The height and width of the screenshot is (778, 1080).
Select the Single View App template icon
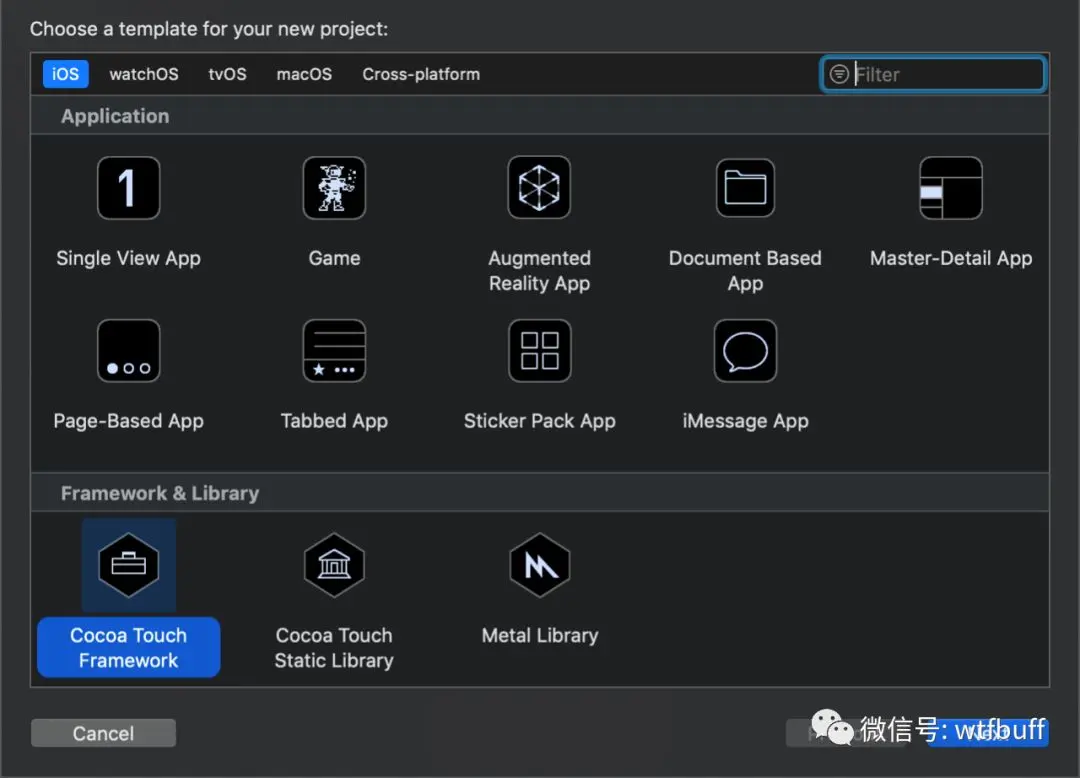(x=128, y=187)
